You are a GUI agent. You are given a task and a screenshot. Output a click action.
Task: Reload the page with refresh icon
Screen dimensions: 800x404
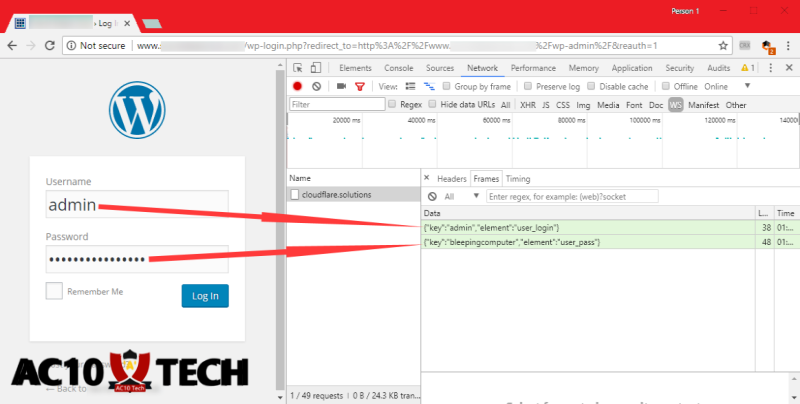(49, 45)
